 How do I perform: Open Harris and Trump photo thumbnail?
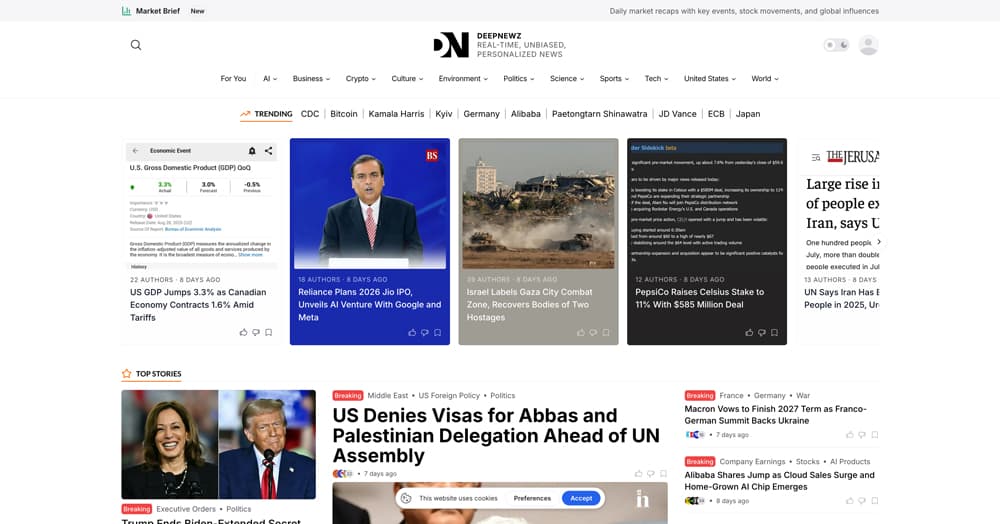(218, 444)
